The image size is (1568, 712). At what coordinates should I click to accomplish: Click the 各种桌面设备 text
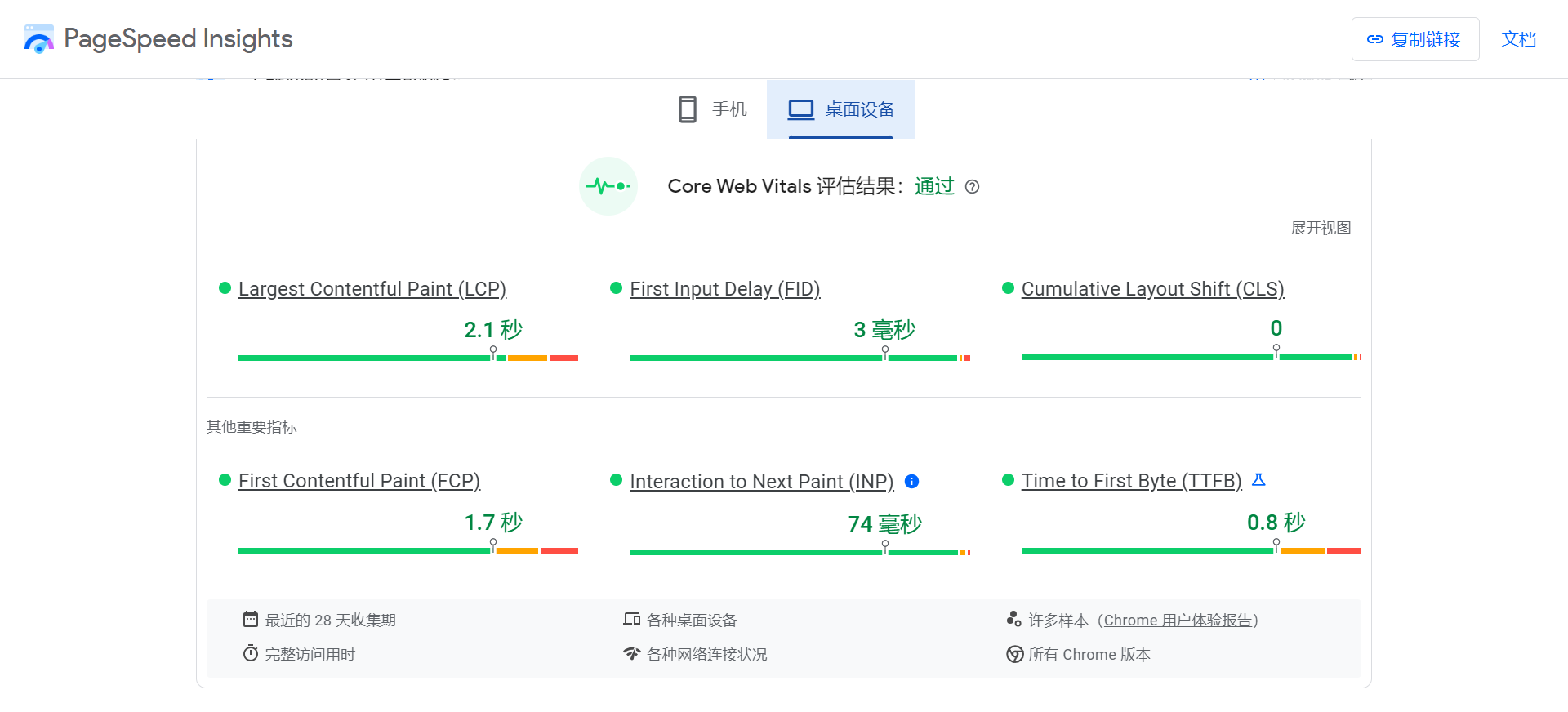click(692, 621)
